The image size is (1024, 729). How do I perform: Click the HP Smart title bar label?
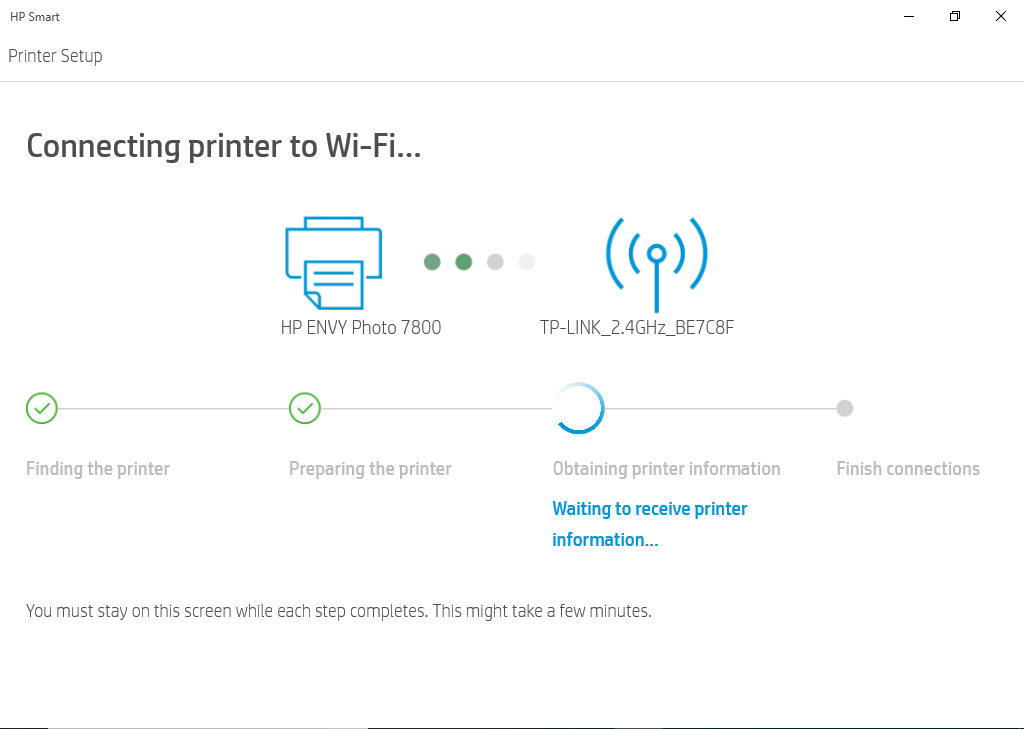click(34, 16)
